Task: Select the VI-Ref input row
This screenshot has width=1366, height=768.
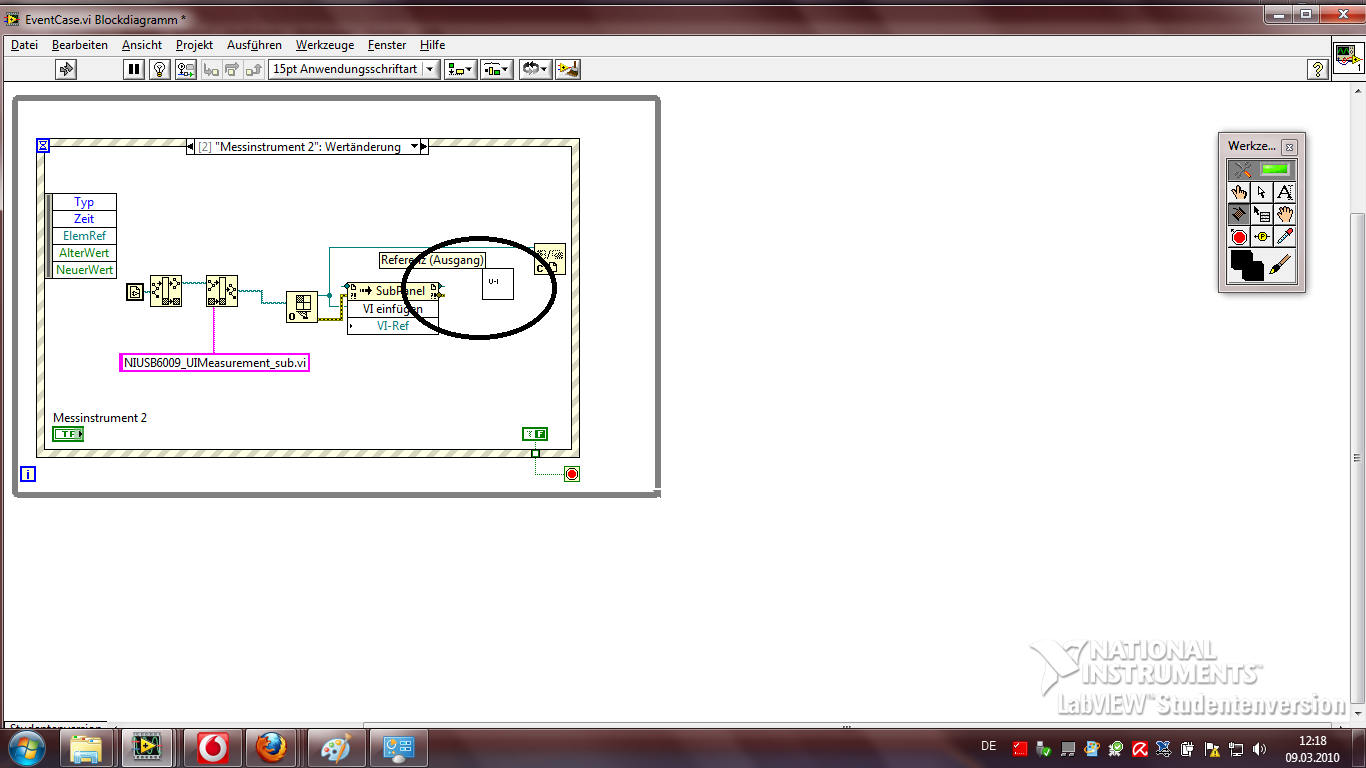Action: coord(393,325)
